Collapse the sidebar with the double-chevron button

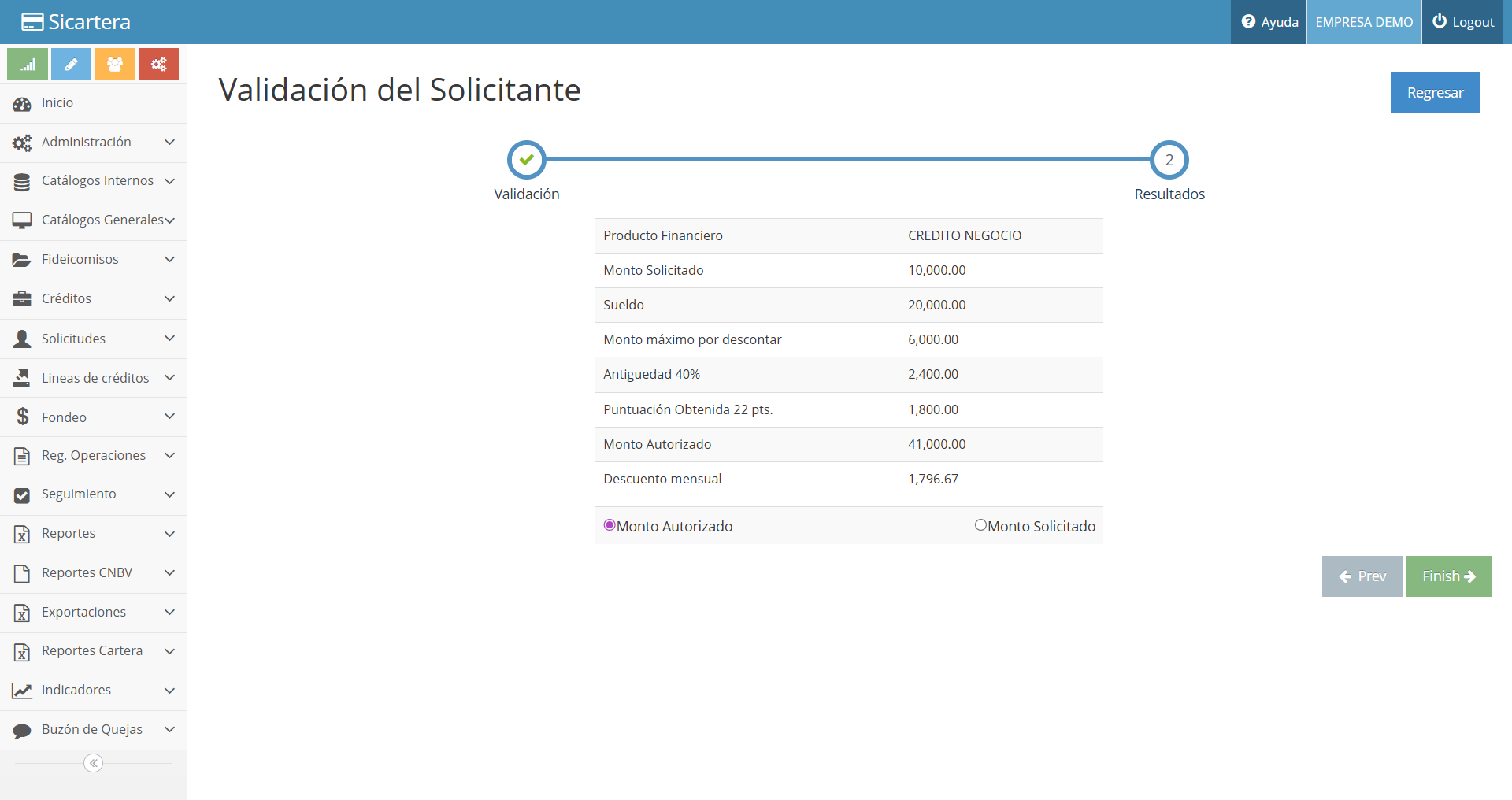pos(94,763)
